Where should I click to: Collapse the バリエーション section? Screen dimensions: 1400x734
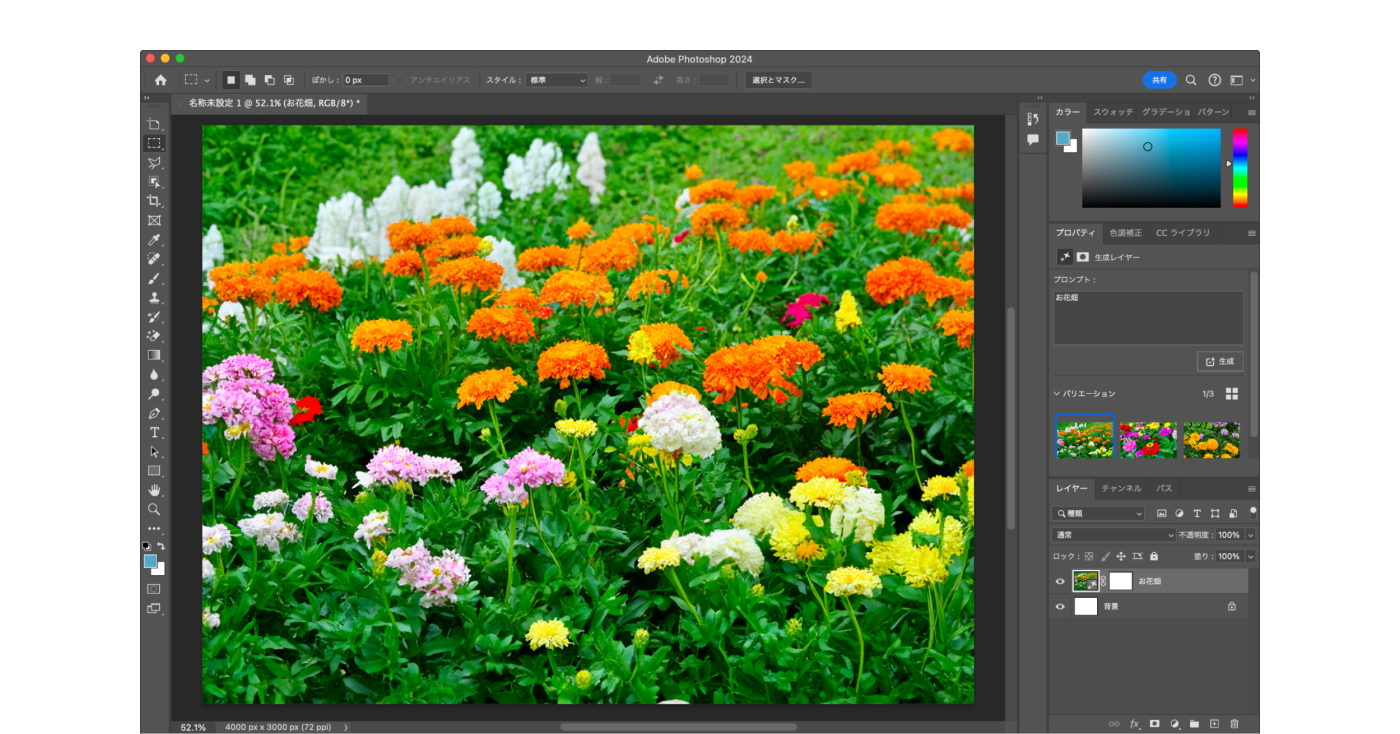coord(1057,394)
